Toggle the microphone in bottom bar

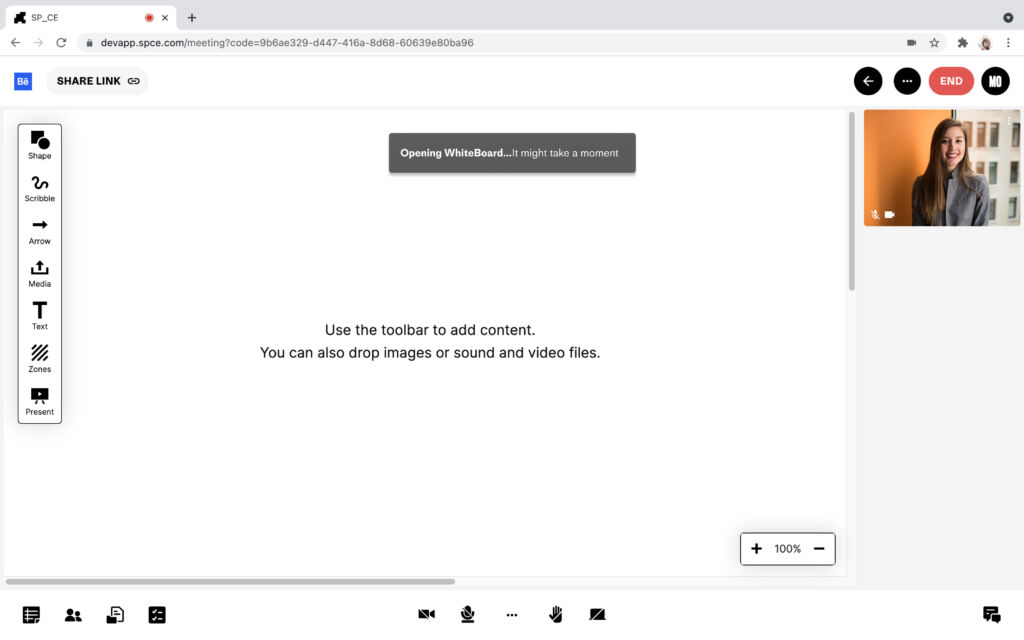point(467,615)
